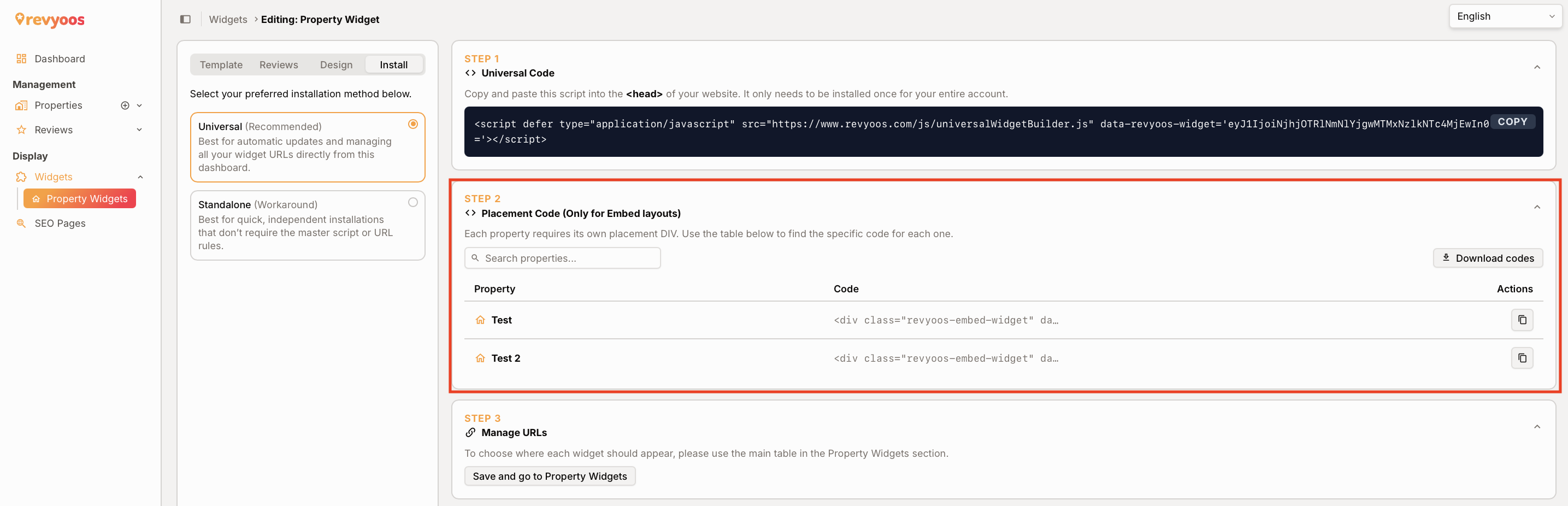Click the Property column header
This screenshot has width=1568, height=506.
[x=494, y=289]
